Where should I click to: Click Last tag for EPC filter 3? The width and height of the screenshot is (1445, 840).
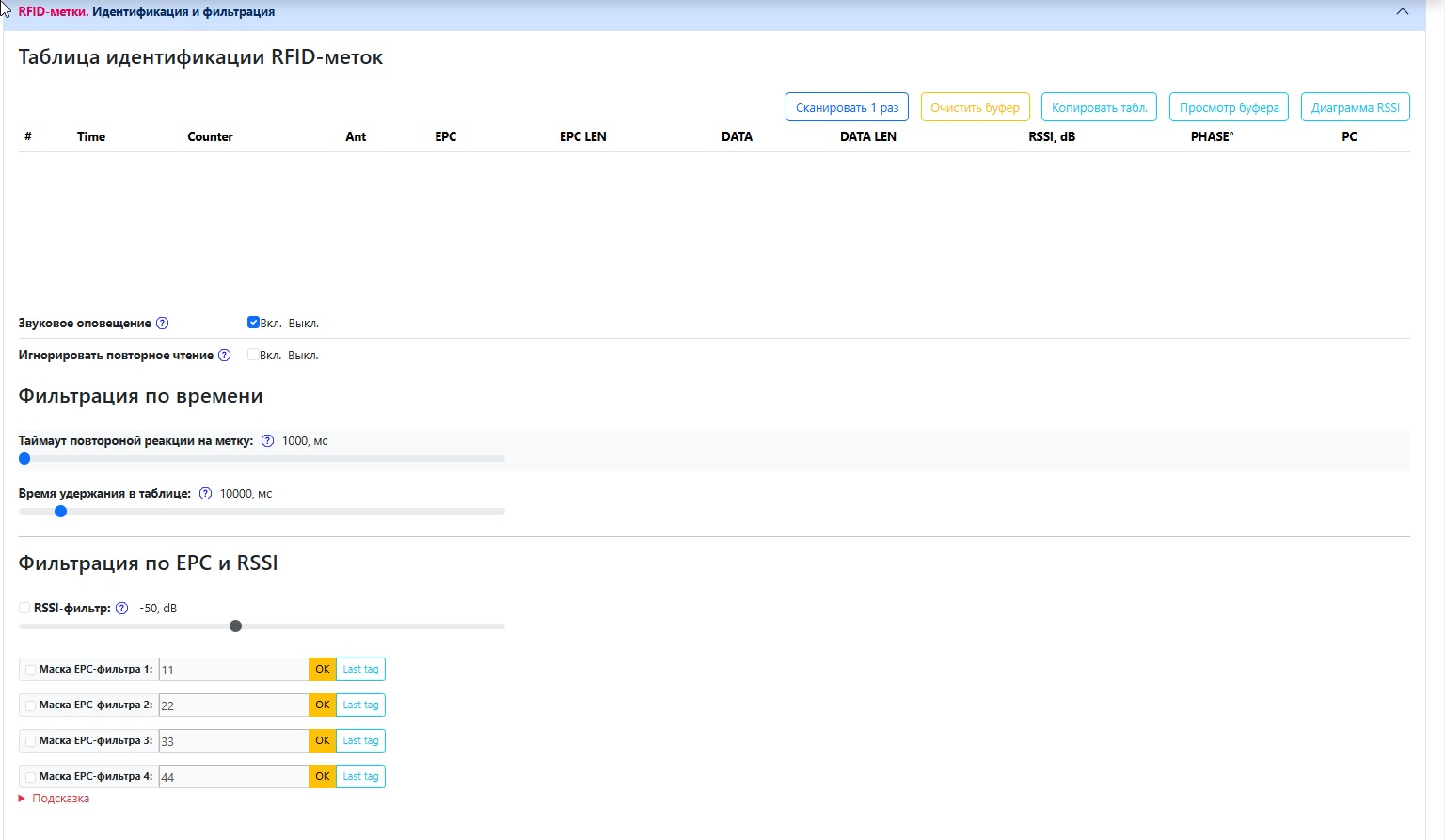coord(360,741)
